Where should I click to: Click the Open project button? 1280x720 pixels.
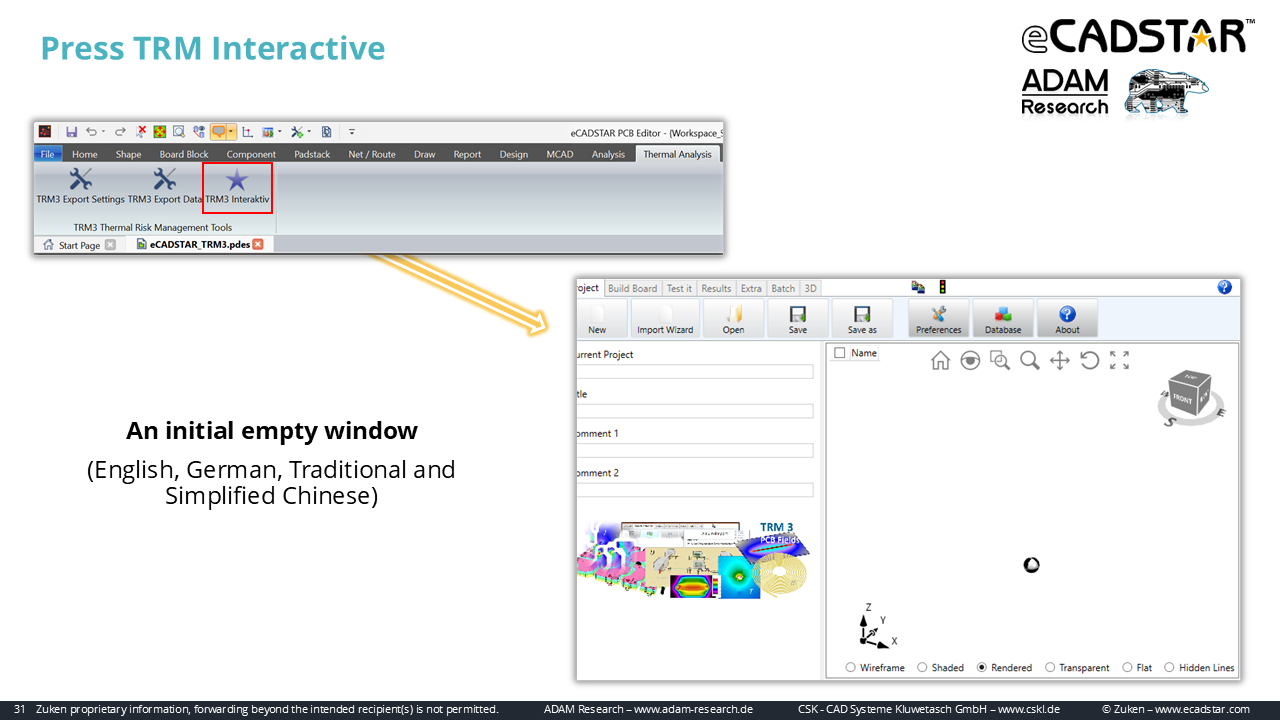pyautogui.click(x=733, y=318)
